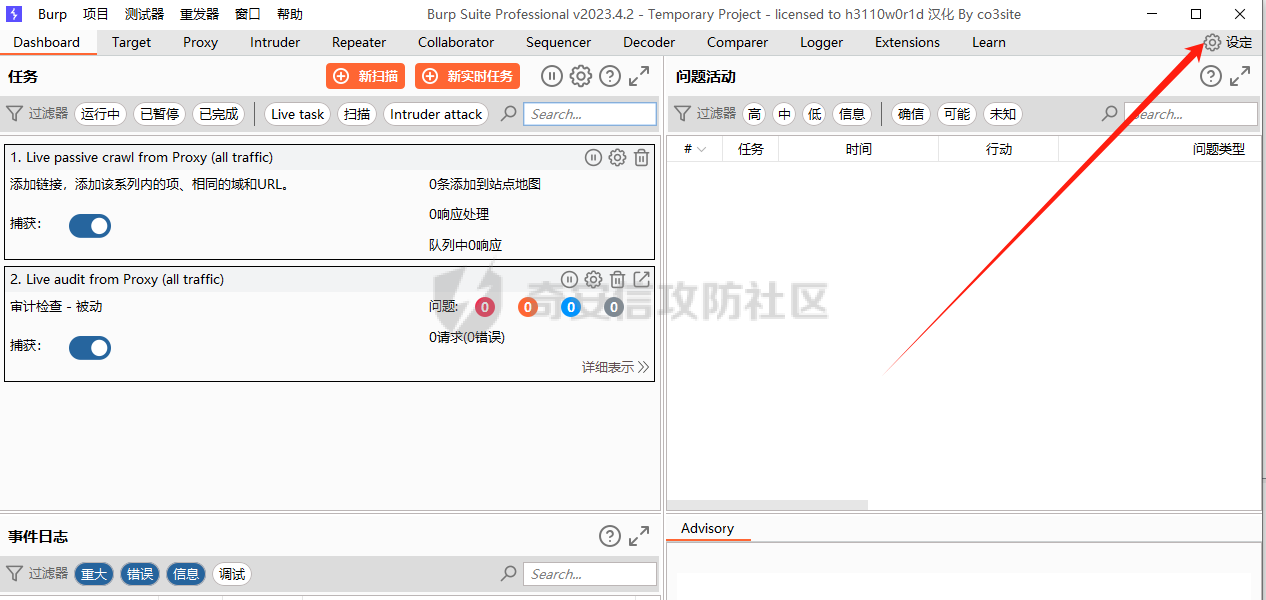The height and width of the screenshot is (600, 1266).
Task: Click the blue low-severity issue count badge
Action: point(571,307)
